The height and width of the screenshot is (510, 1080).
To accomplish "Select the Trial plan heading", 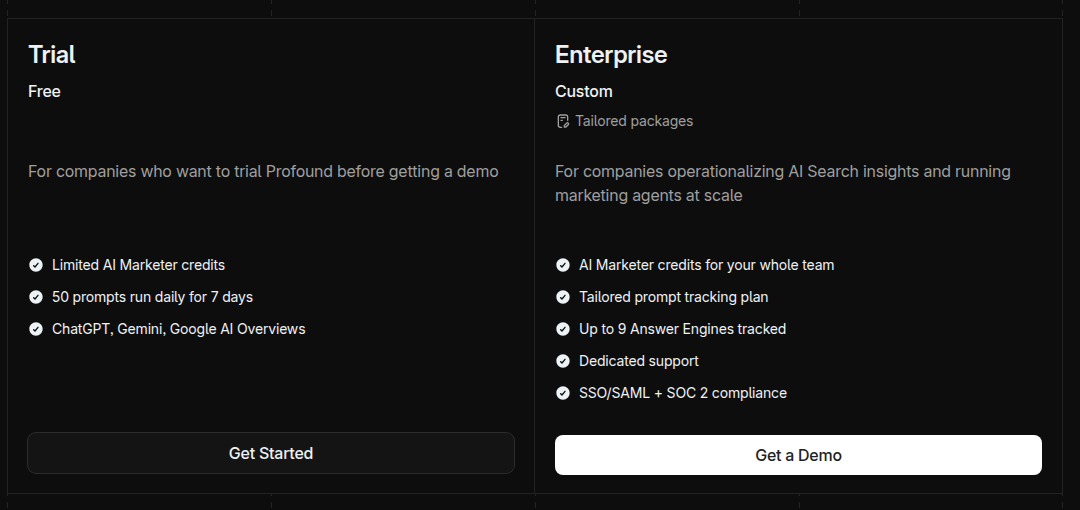I will 52,54.
